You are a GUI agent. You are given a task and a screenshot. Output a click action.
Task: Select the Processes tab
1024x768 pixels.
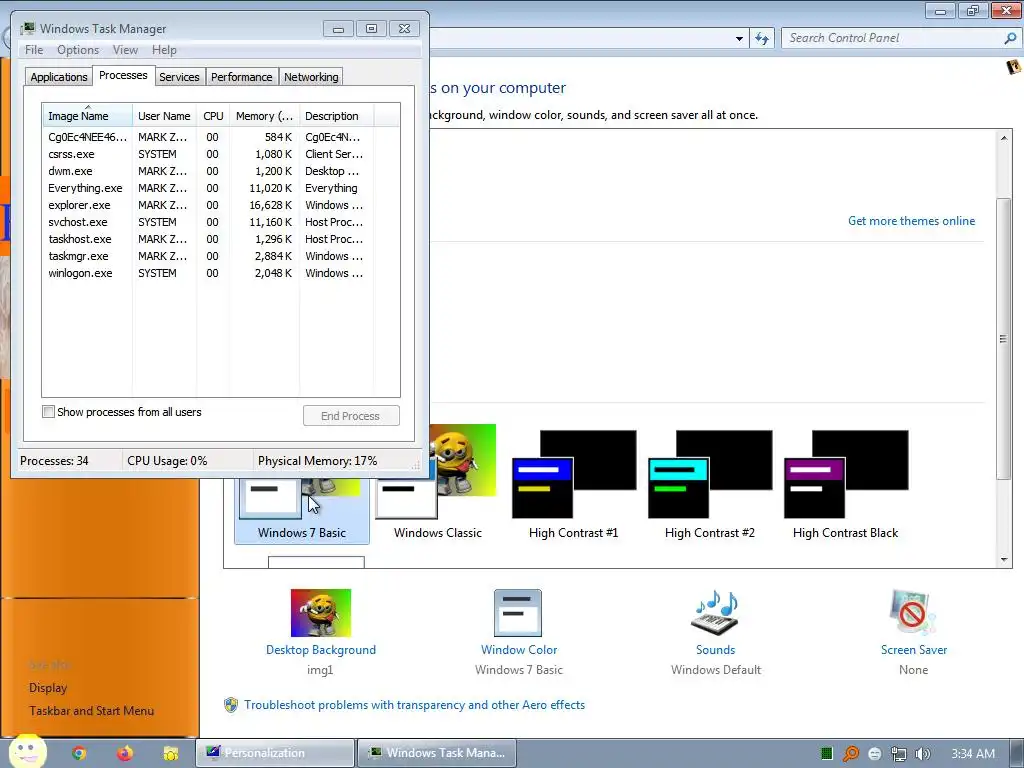click(x=123, y=76)
